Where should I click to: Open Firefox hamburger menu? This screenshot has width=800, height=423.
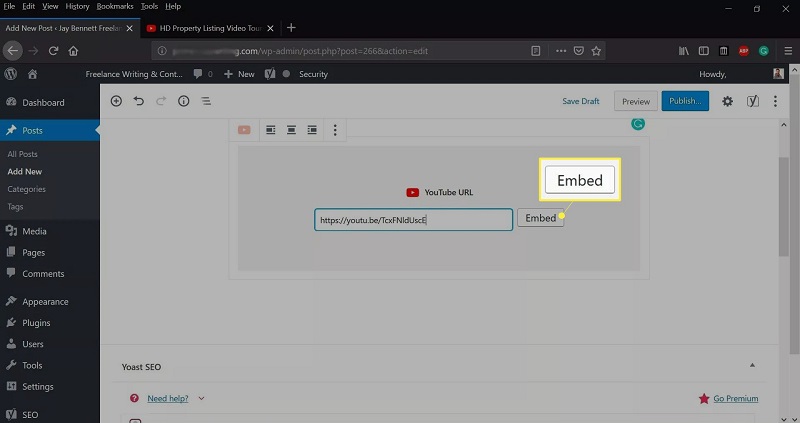(788, 51)
